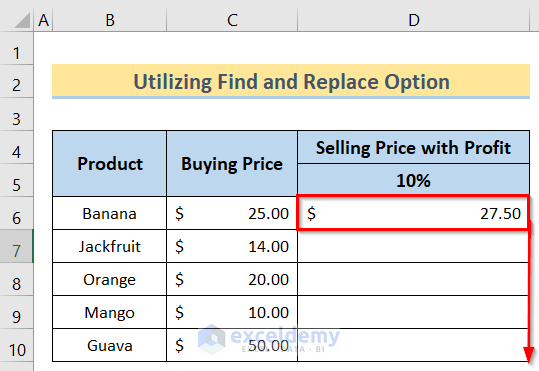Select the Product header cell
Viewport: 539px width, 371px height.
pyautogui.click(x=110, y=164)
